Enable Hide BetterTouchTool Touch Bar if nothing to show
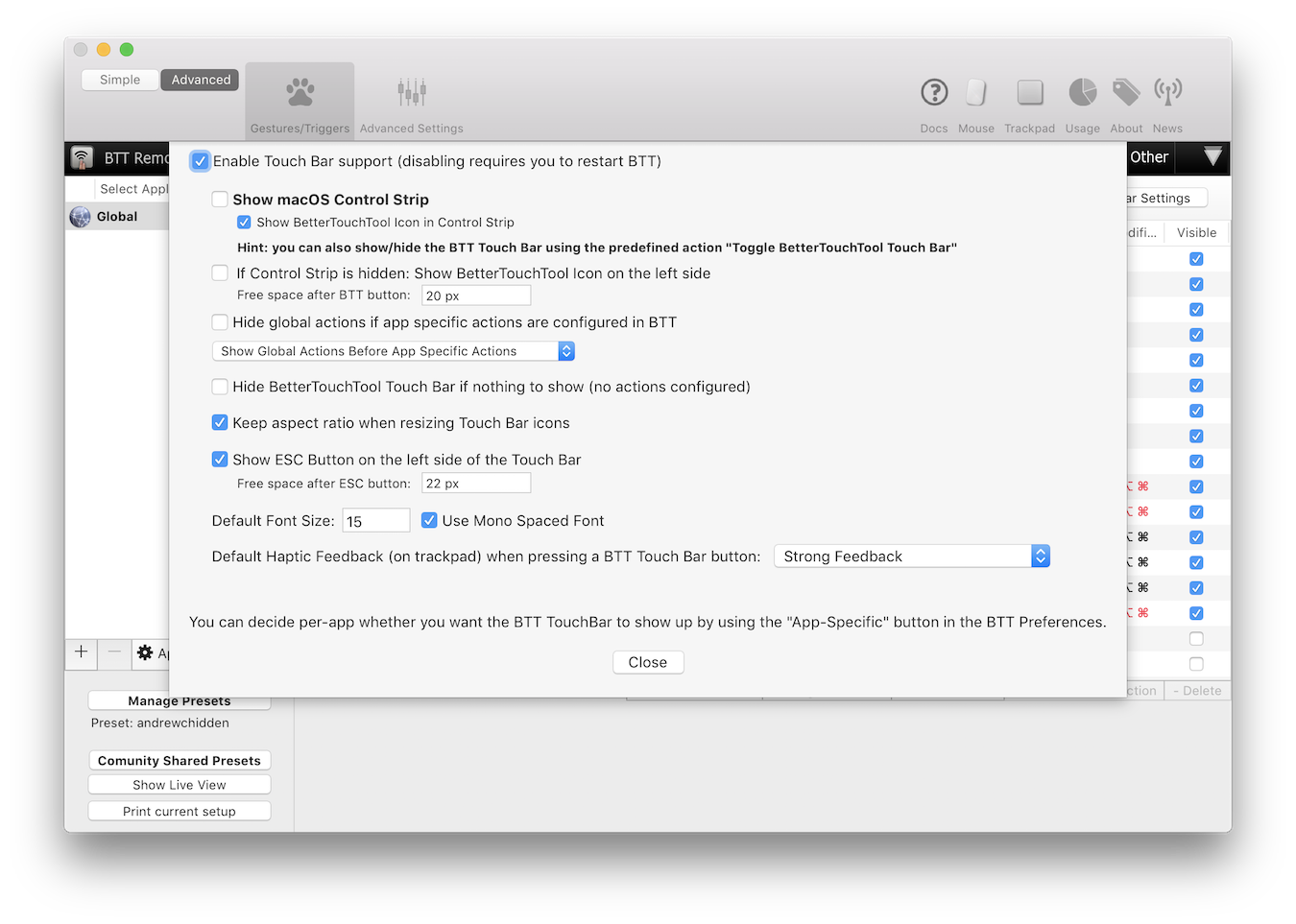This screenshot has height=924, width=1296. point(220,387)
